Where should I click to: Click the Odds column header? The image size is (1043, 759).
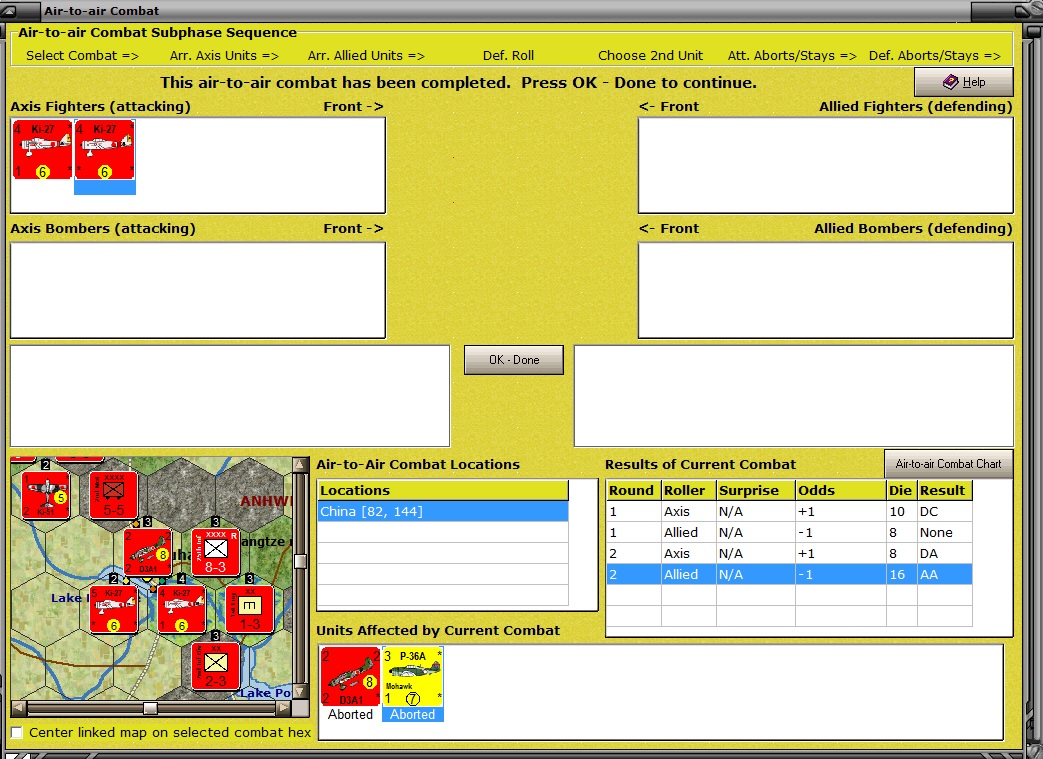point(841,490)
